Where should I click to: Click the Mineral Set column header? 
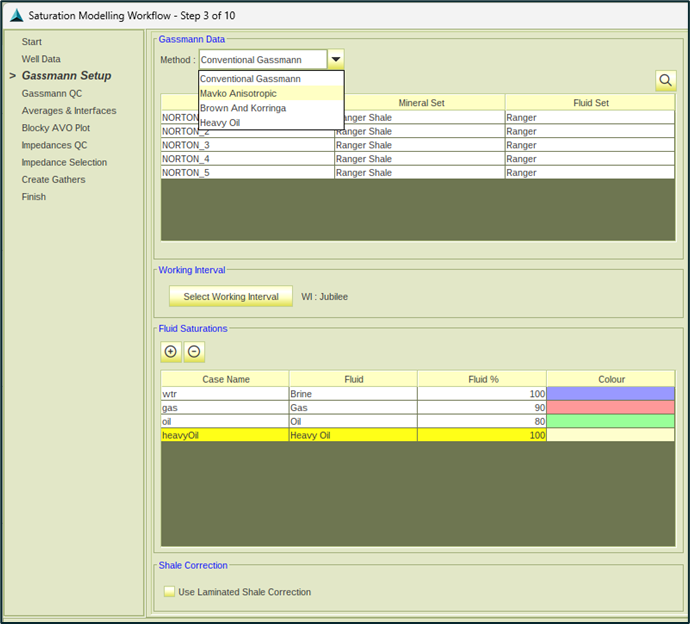(x=421, y=103)
